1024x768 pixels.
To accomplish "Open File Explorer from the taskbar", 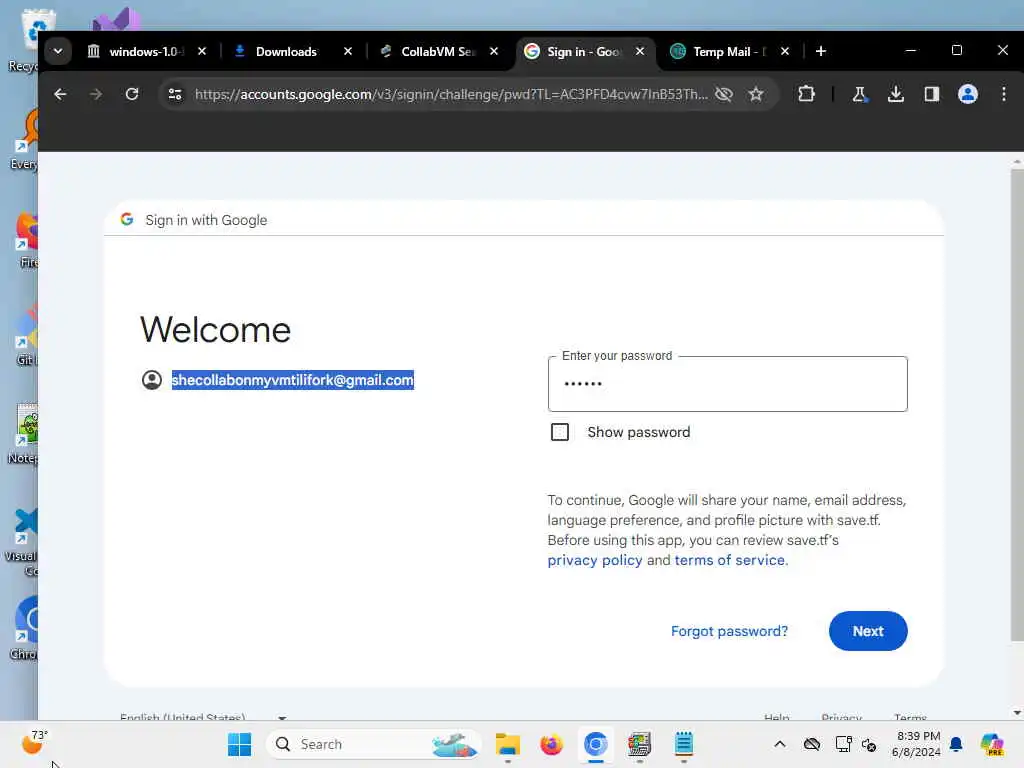I will pos(507,744).
